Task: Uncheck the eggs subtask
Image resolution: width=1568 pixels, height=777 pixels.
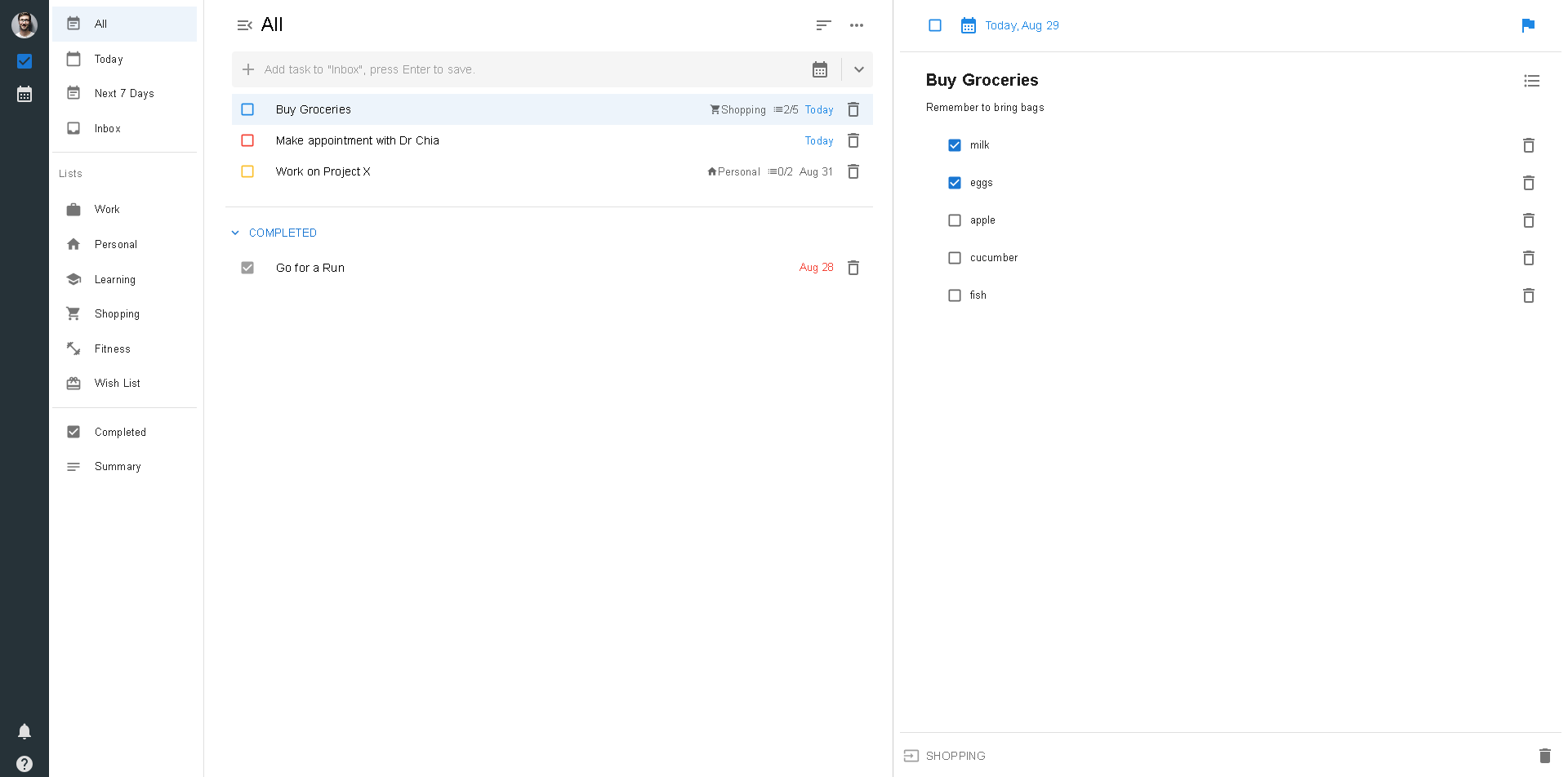Action: 954,182
